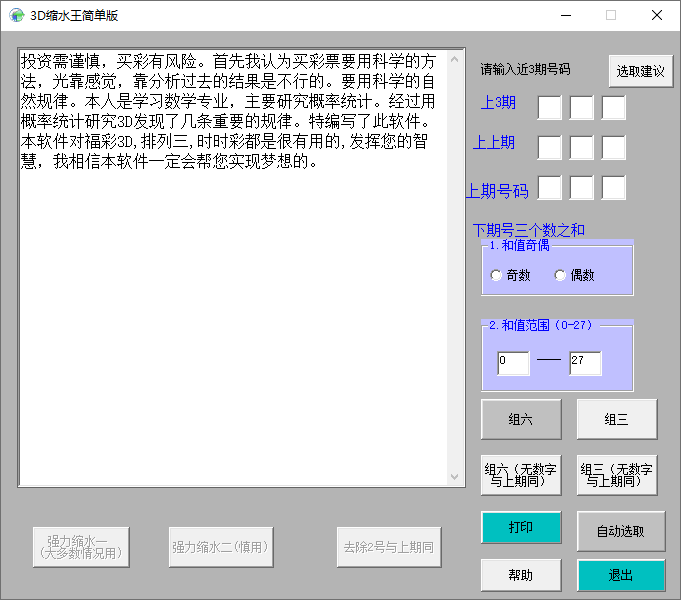Click the 强力缩水二(慎用) button
681x600 pixels.
click(x=221, y=547)
